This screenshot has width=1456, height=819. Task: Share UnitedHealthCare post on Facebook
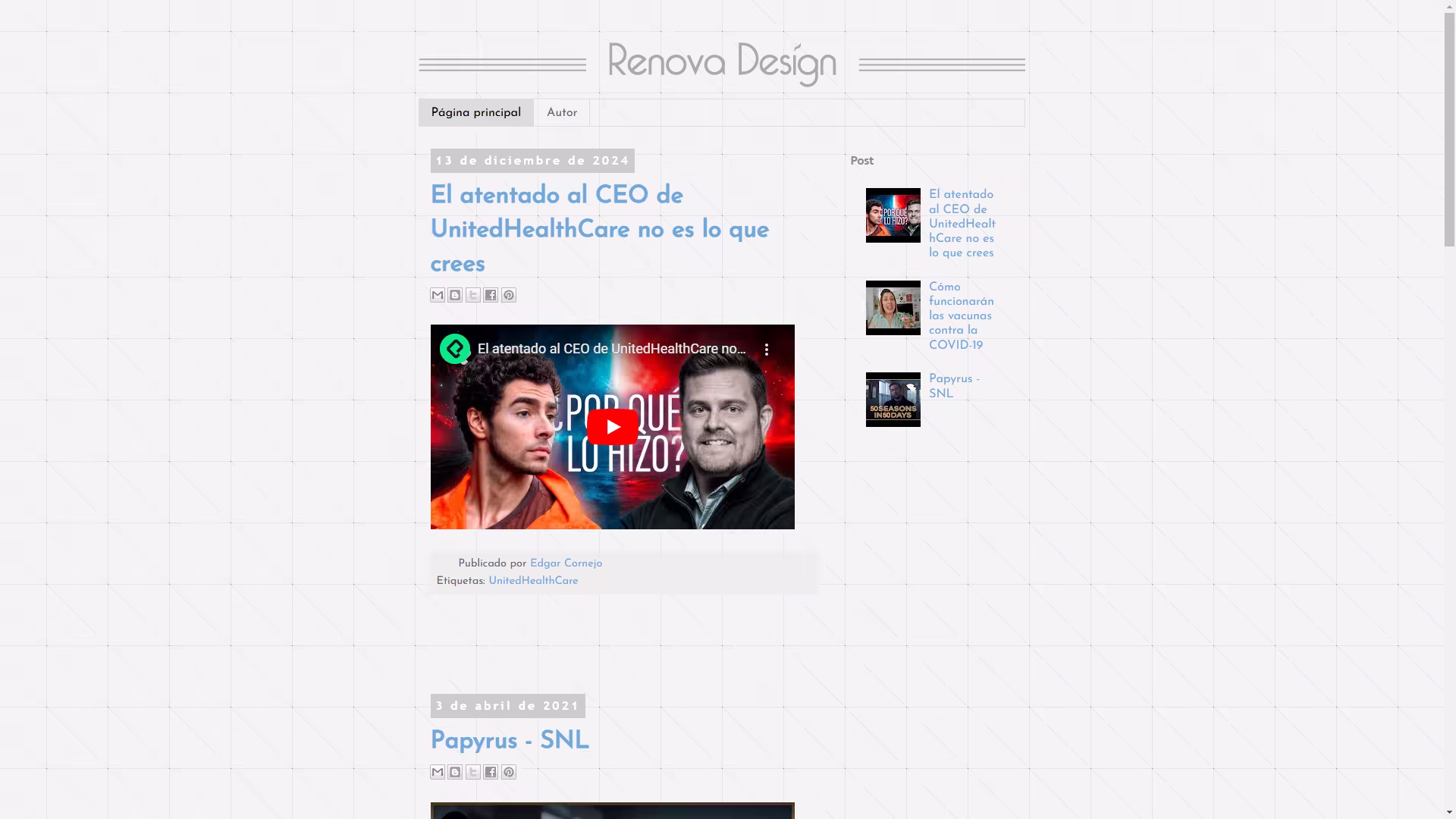[x=491, y=296]
